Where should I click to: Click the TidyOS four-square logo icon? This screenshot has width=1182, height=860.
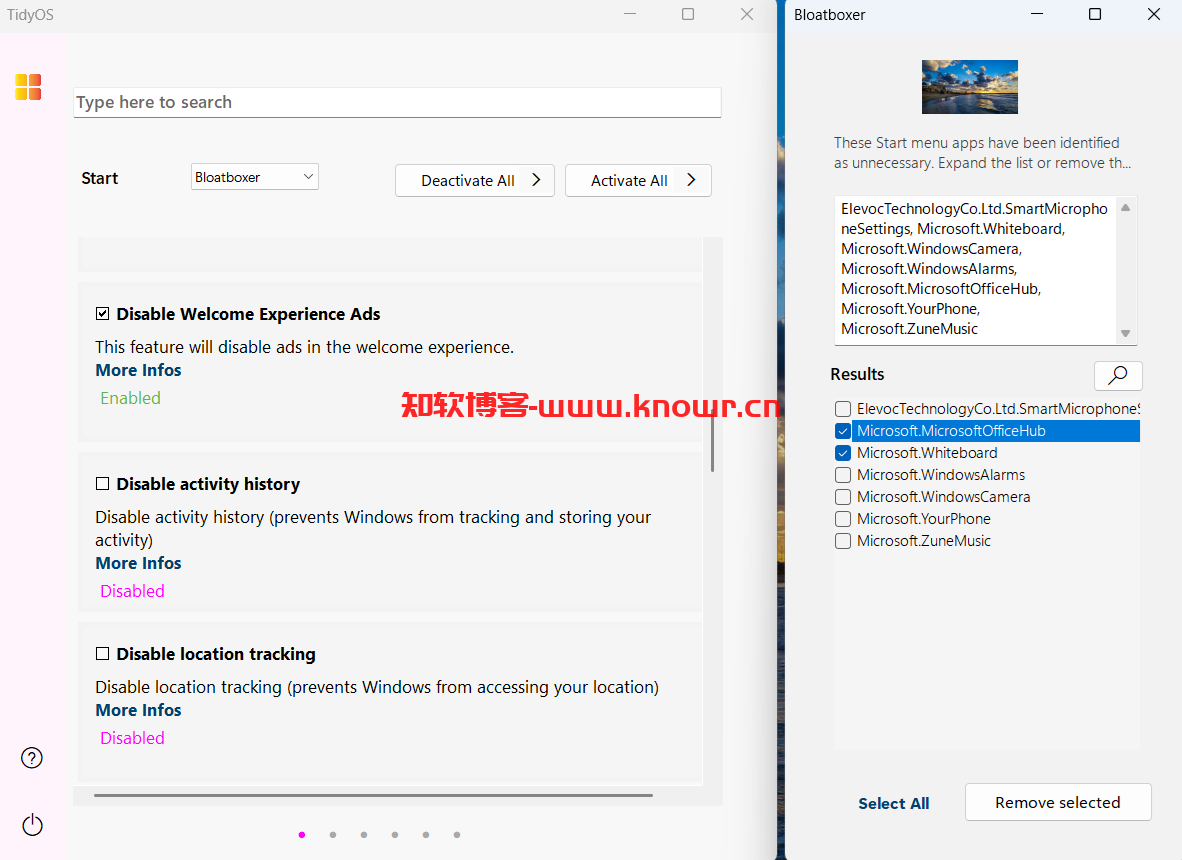point(28,87)
